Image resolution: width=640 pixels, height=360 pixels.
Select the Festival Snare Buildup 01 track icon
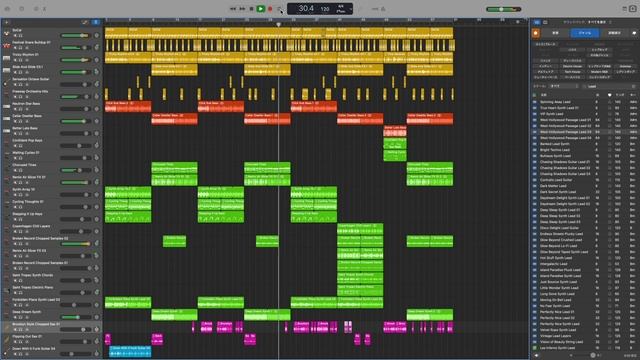click(6, 45)
